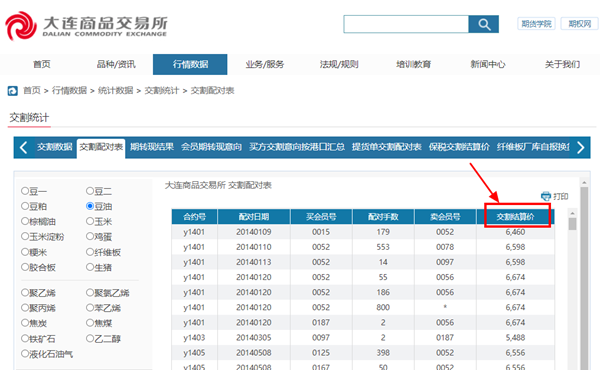600x370 pixels.
Task: Click 交割结算价 column header
Action: [515, 217]
